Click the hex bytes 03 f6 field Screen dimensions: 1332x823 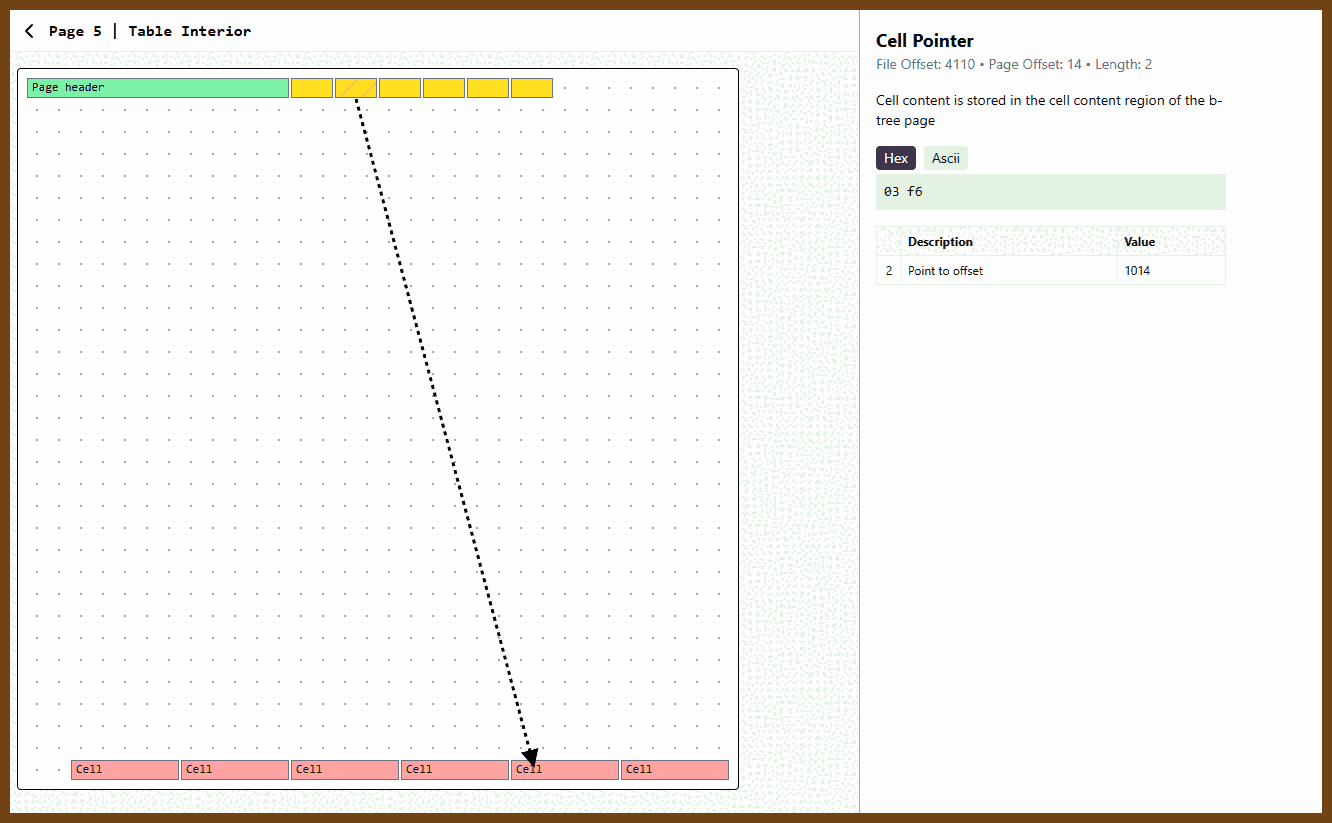point(1050,191)
